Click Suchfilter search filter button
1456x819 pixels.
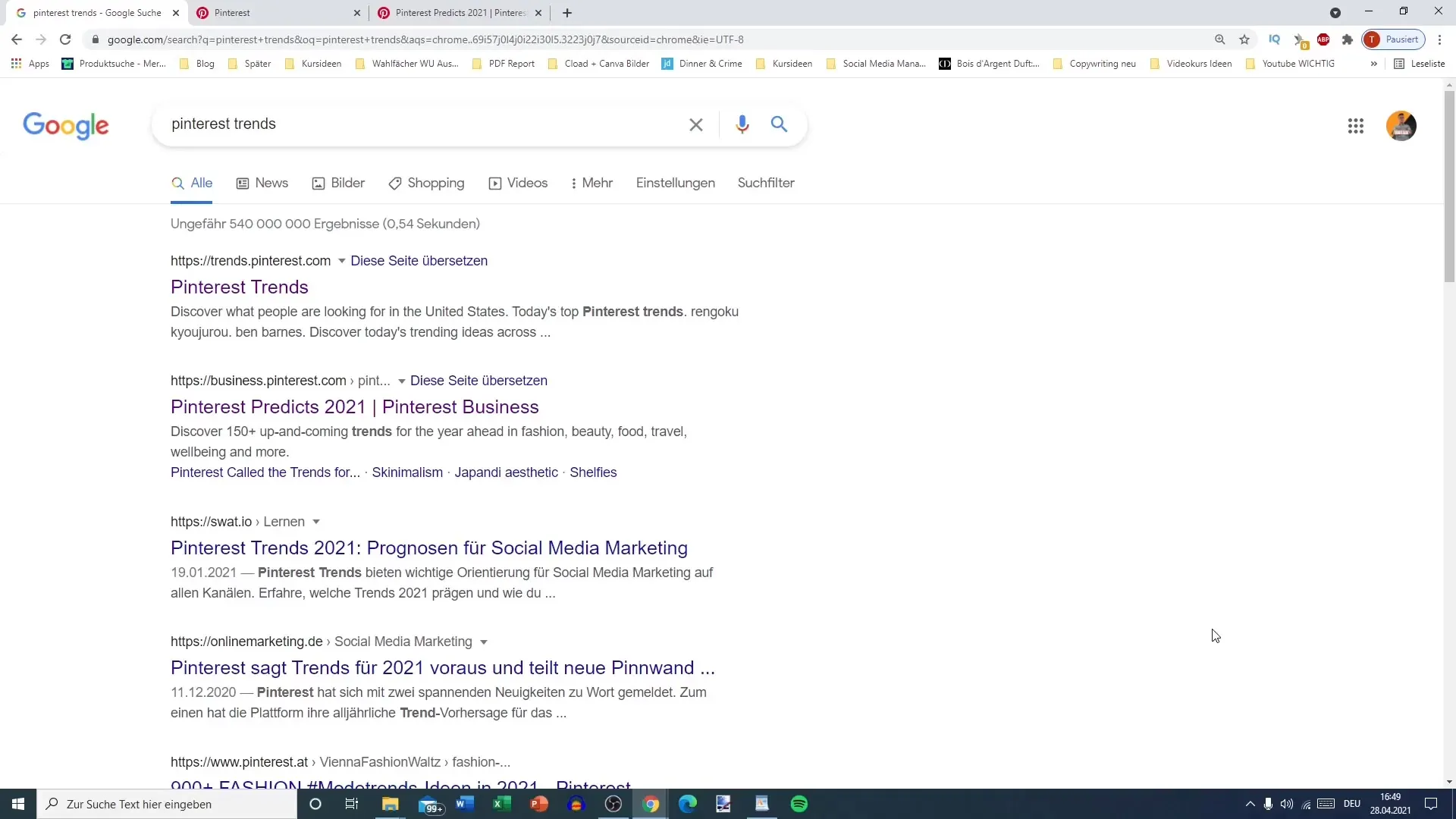767,183
